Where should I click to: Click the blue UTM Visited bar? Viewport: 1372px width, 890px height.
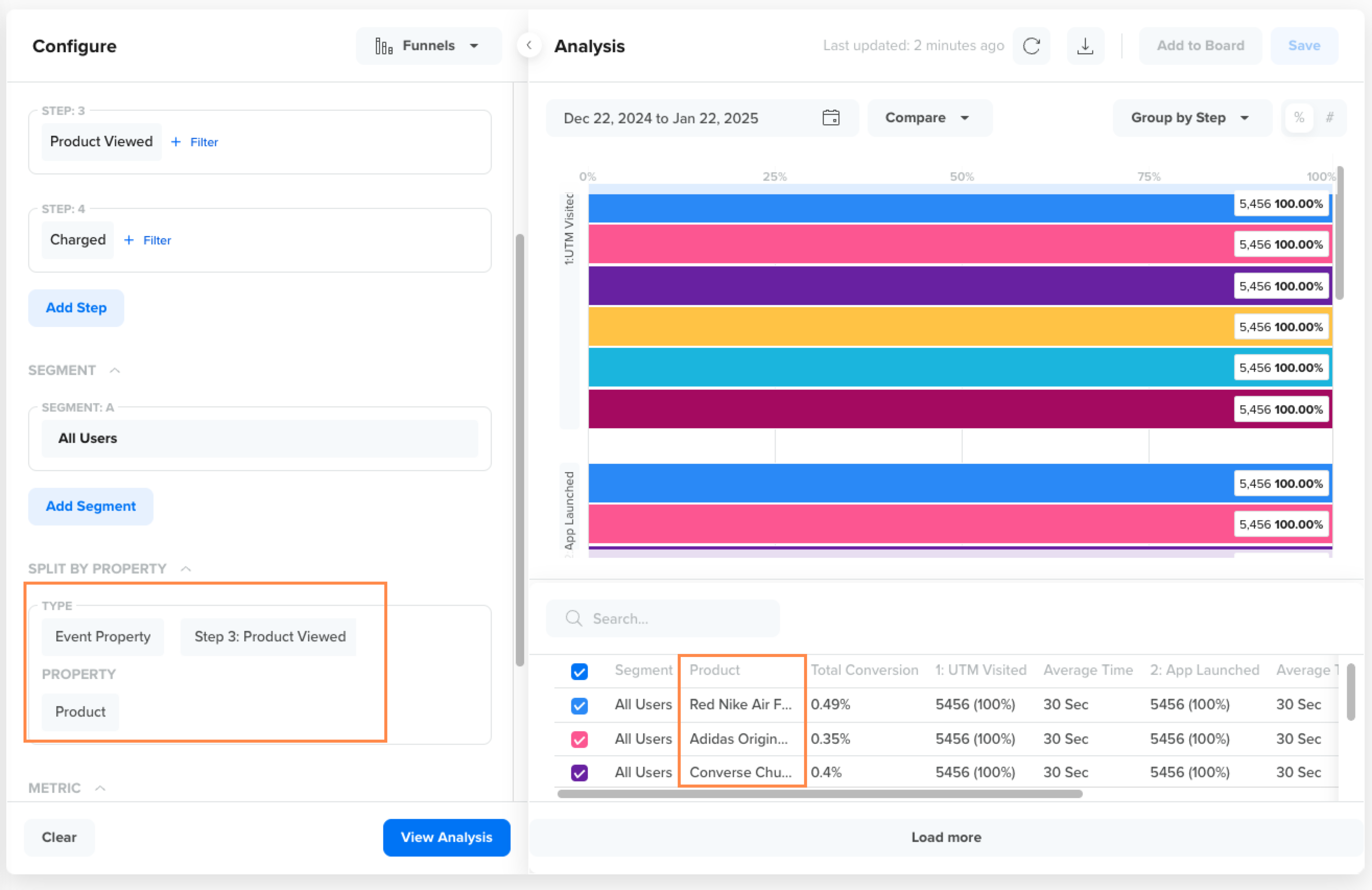[960, 208]
